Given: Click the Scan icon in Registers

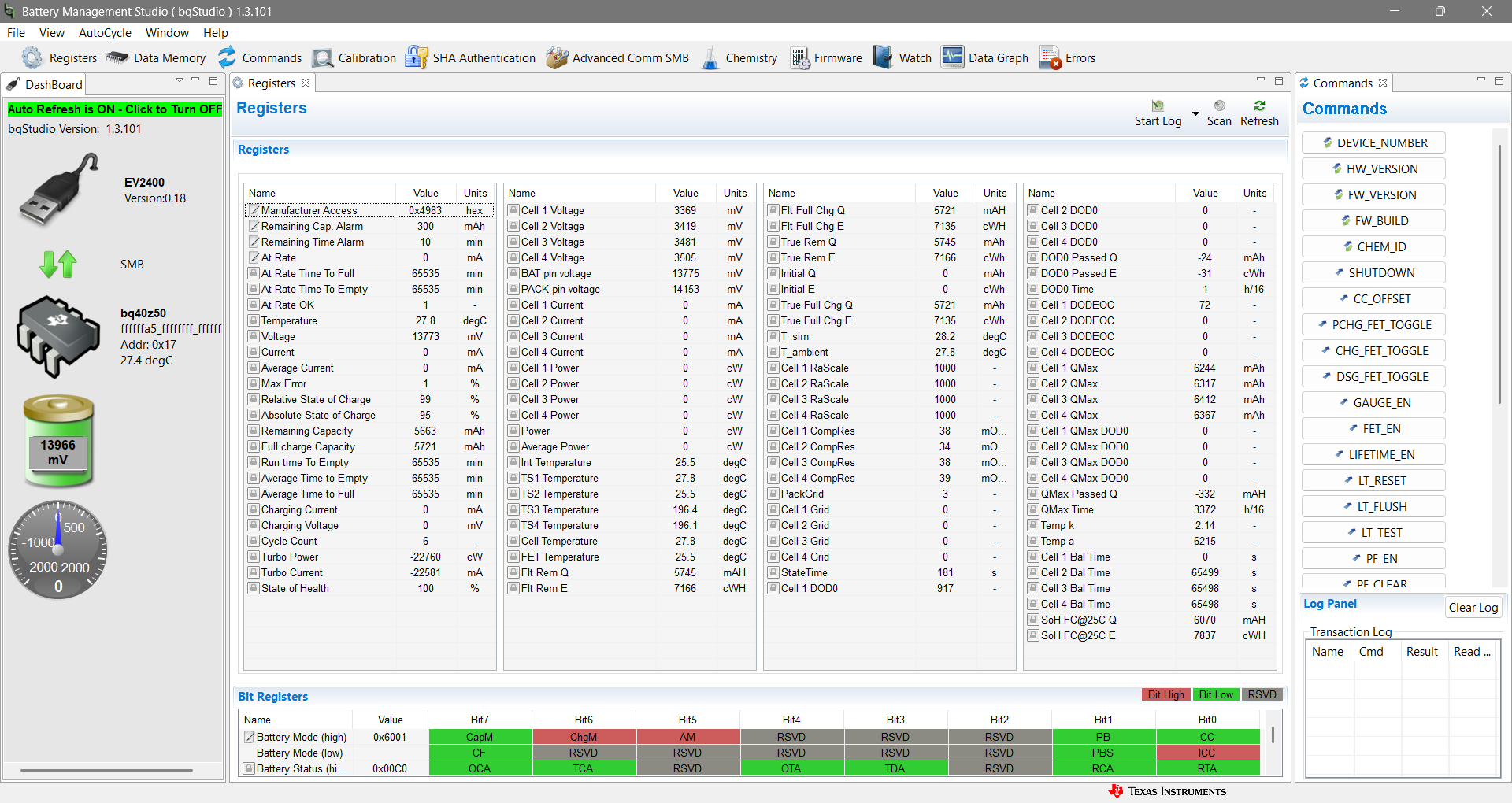Looking at the screenshot, I should (x=1219, y=106).
